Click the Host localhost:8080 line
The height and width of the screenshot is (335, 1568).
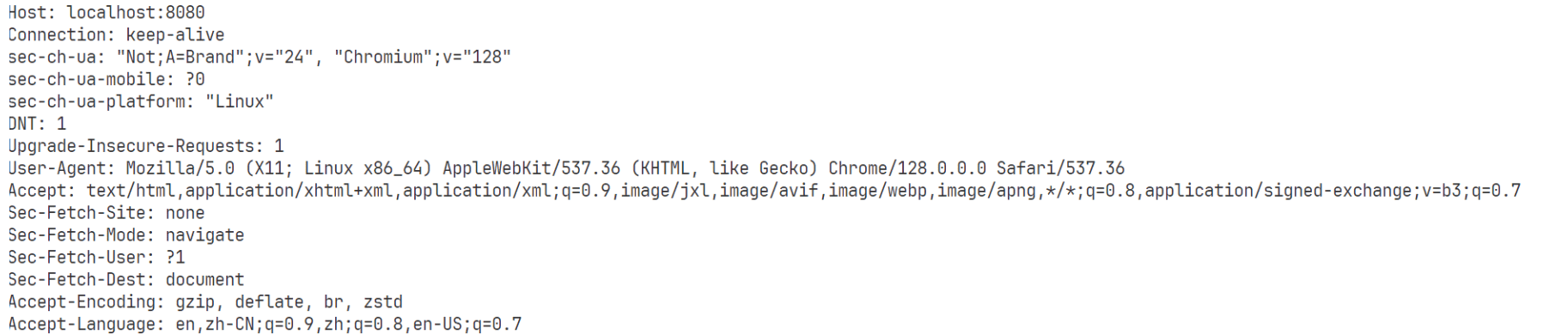[107, 13]
